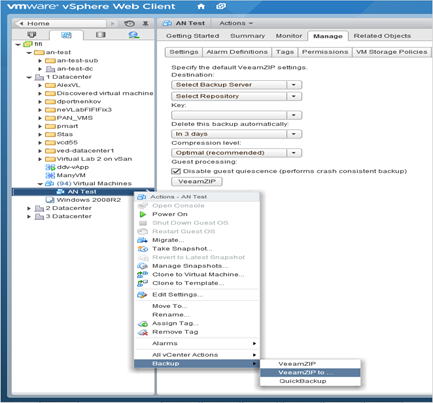This screenshot has height=403, width=433.
Task: Select the AlexVL folder
Action: tap(68, 85)
